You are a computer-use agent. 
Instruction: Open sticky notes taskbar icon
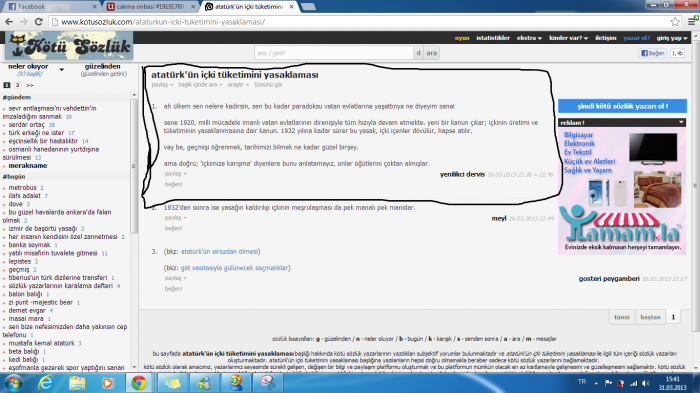[172, 383]
